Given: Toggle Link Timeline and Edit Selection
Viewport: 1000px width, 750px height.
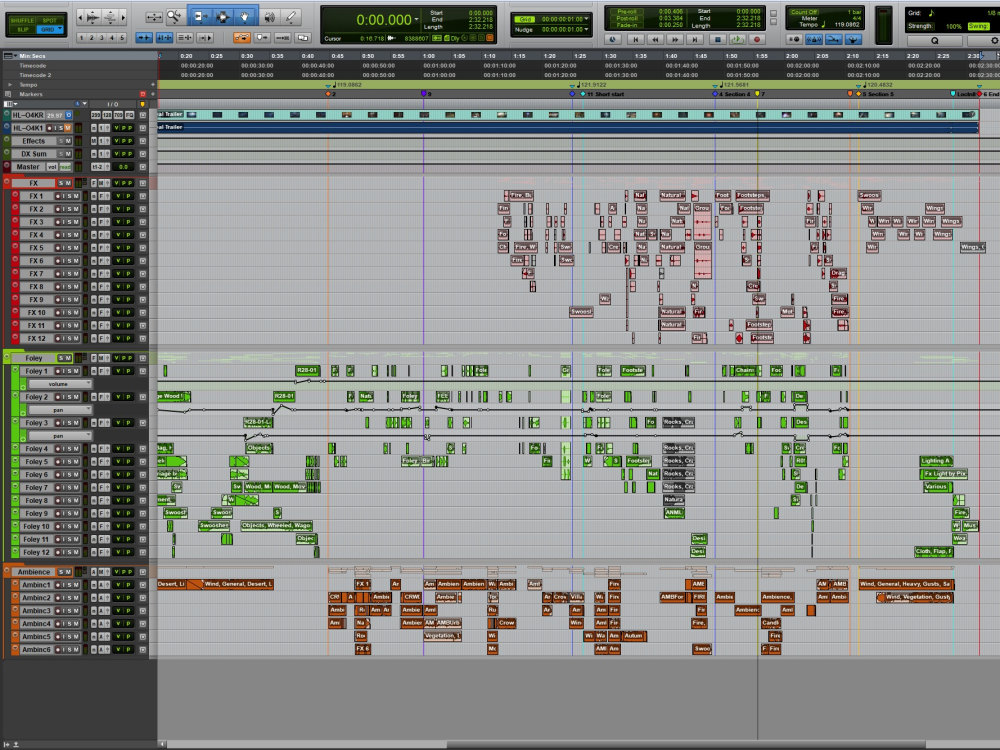Looking at the screenshot, I should (164, 38).
